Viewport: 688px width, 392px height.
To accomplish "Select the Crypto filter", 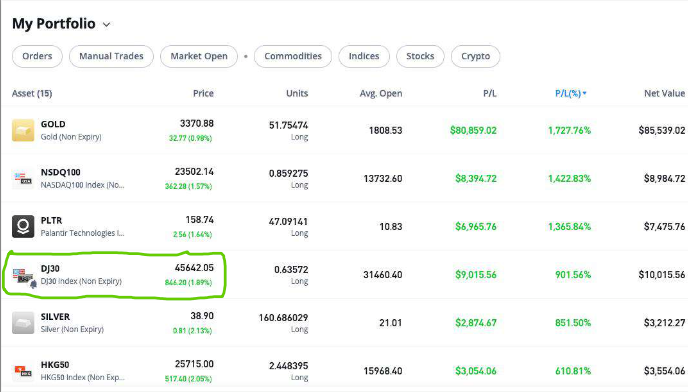I will click(475, 56).
